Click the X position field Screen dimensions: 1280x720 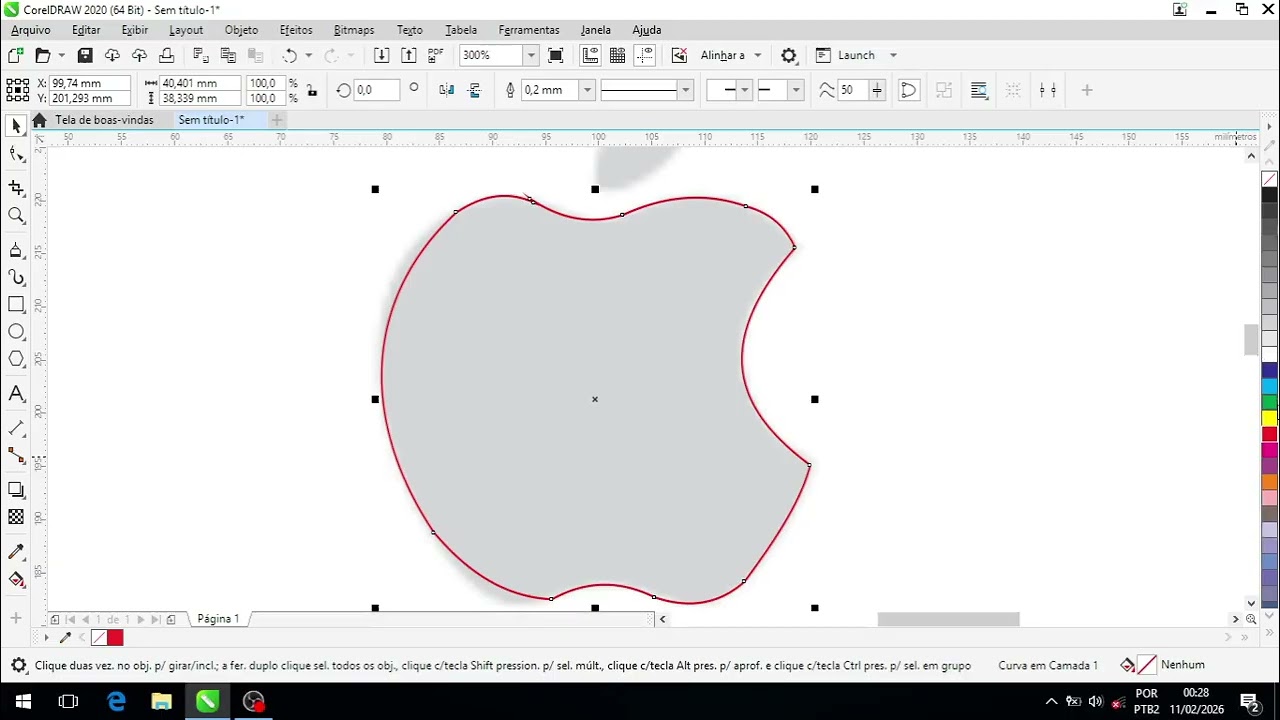[x=89, y=83]
